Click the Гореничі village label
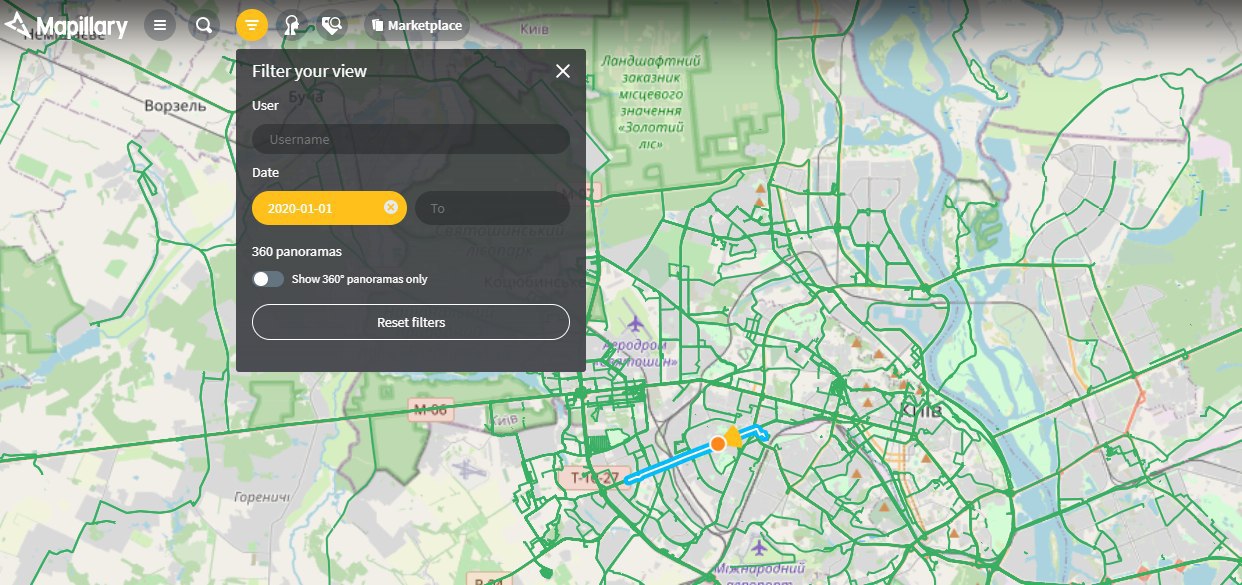1242x585 pixels. 260,497
